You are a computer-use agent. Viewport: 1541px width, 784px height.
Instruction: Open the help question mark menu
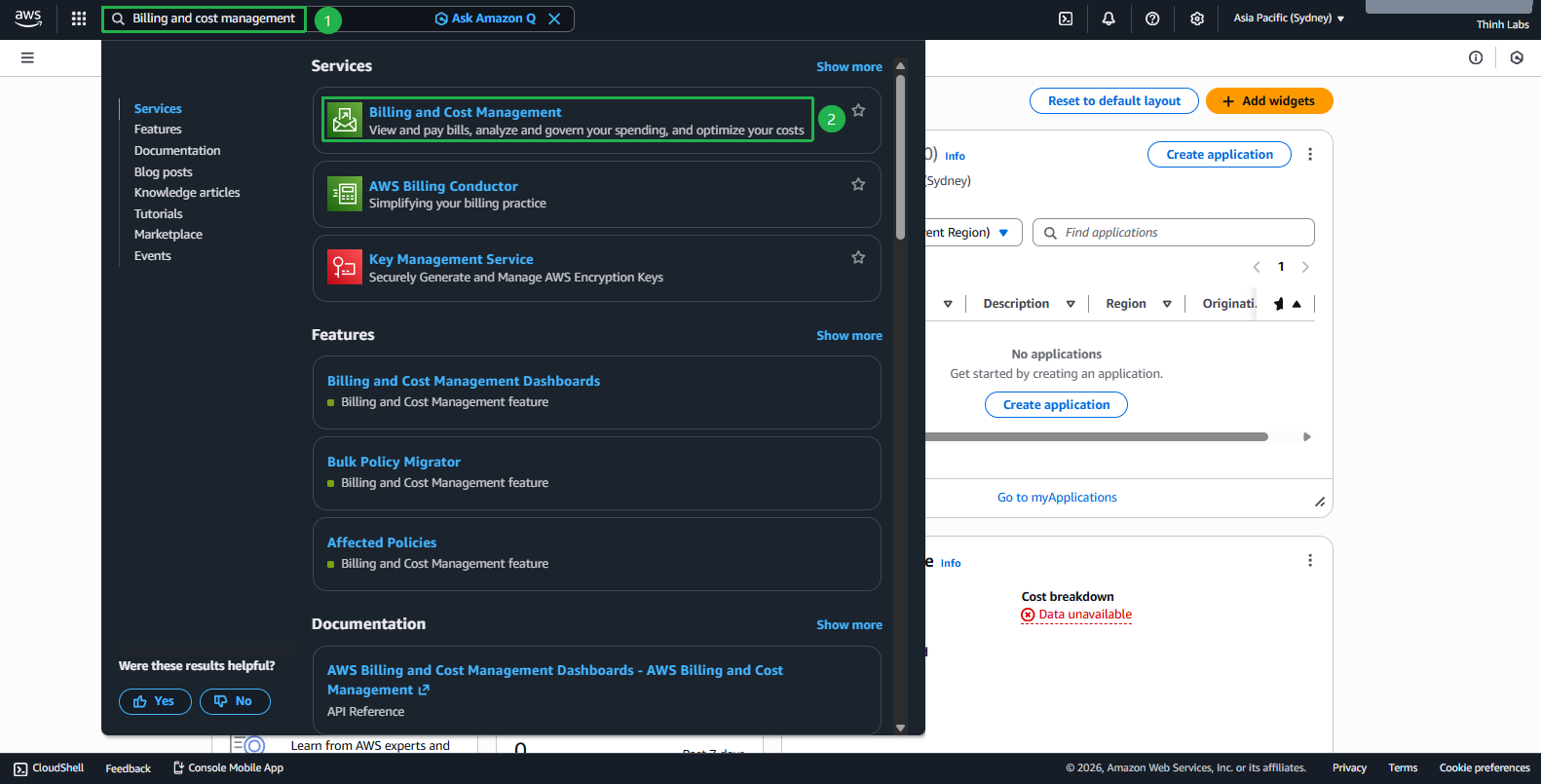1152,19
